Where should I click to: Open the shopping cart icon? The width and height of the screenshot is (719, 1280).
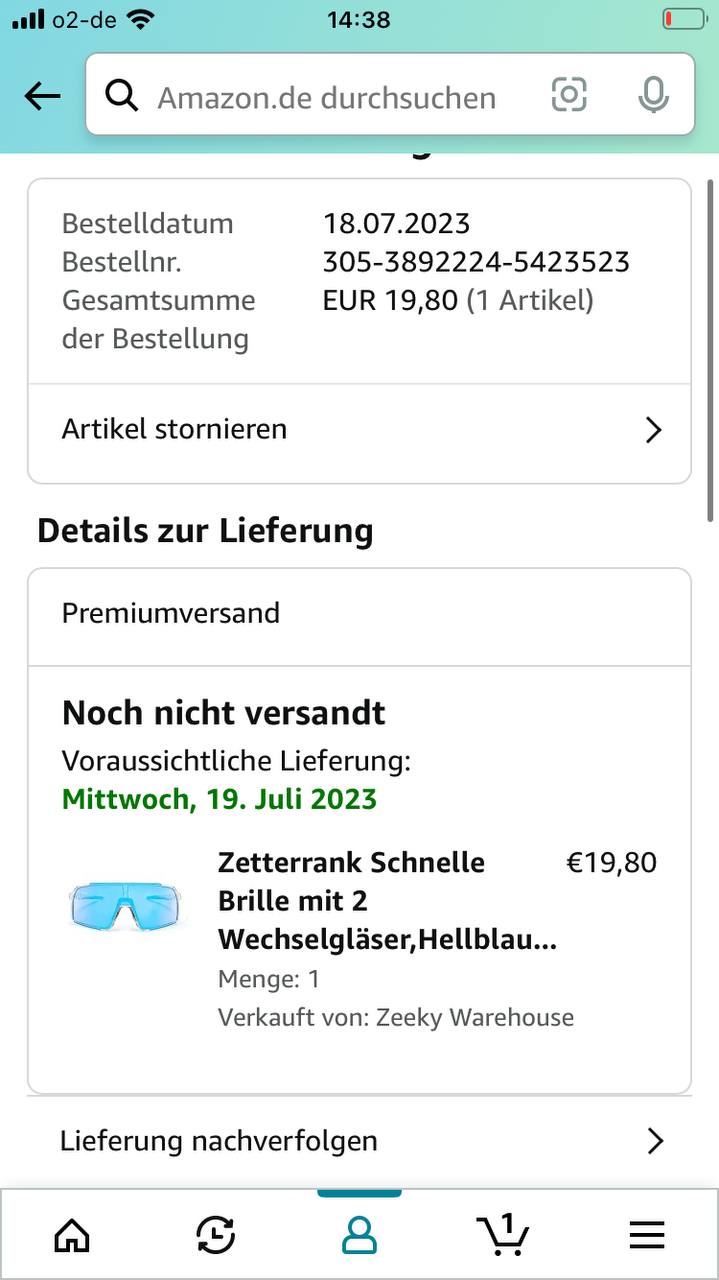502,1234
